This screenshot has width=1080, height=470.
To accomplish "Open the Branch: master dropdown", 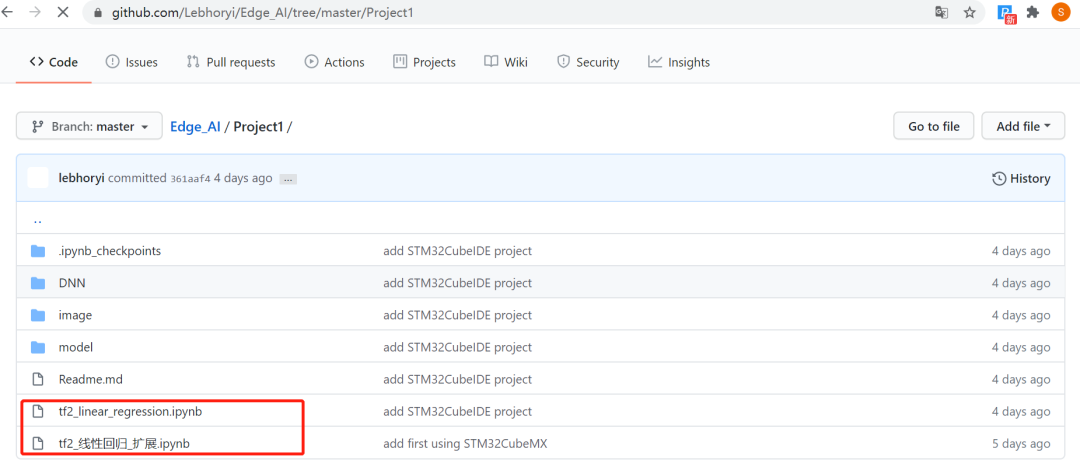I will coord(89,127).
